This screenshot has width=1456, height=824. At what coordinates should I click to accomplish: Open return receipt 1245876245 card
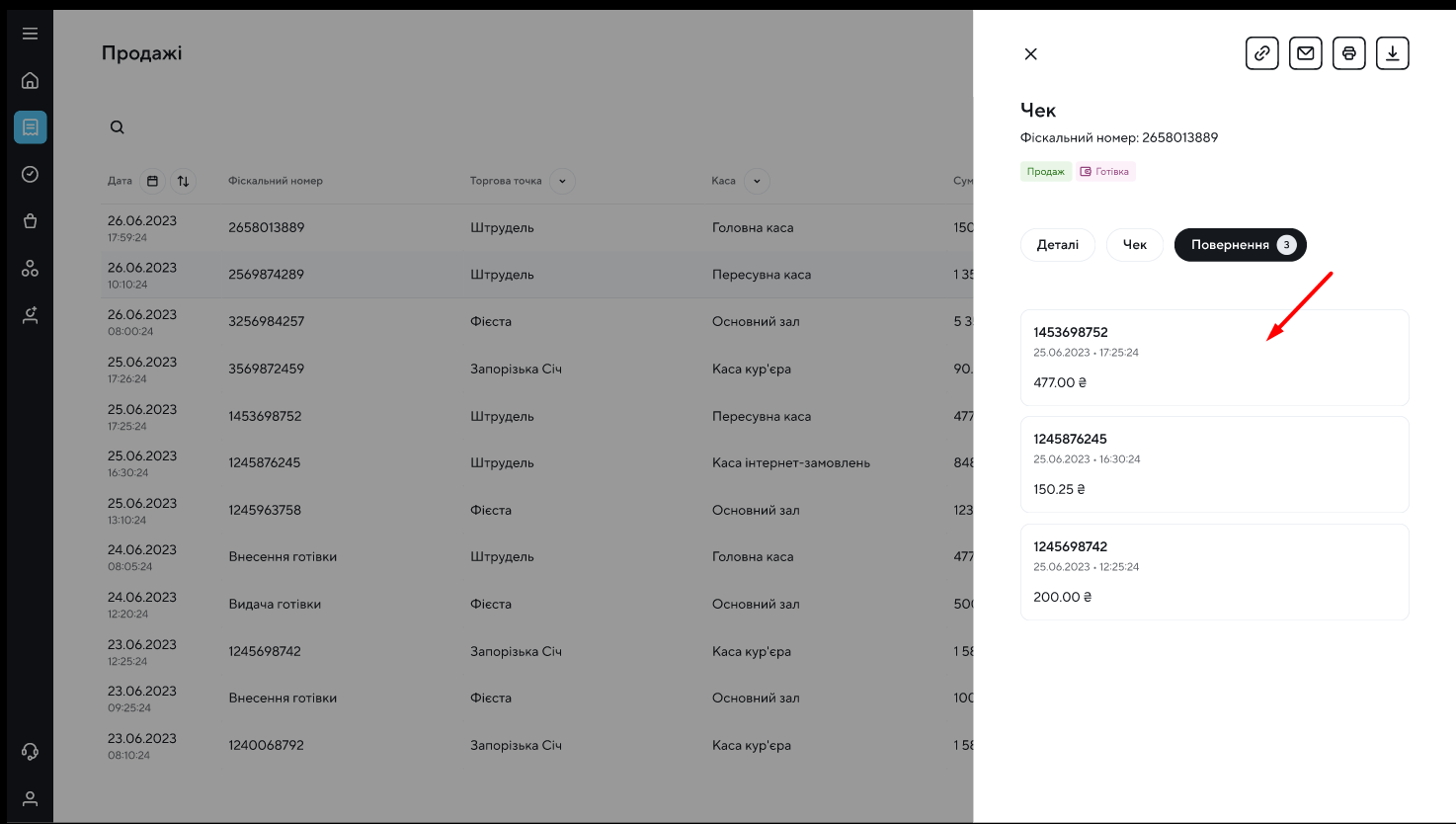1214,464
